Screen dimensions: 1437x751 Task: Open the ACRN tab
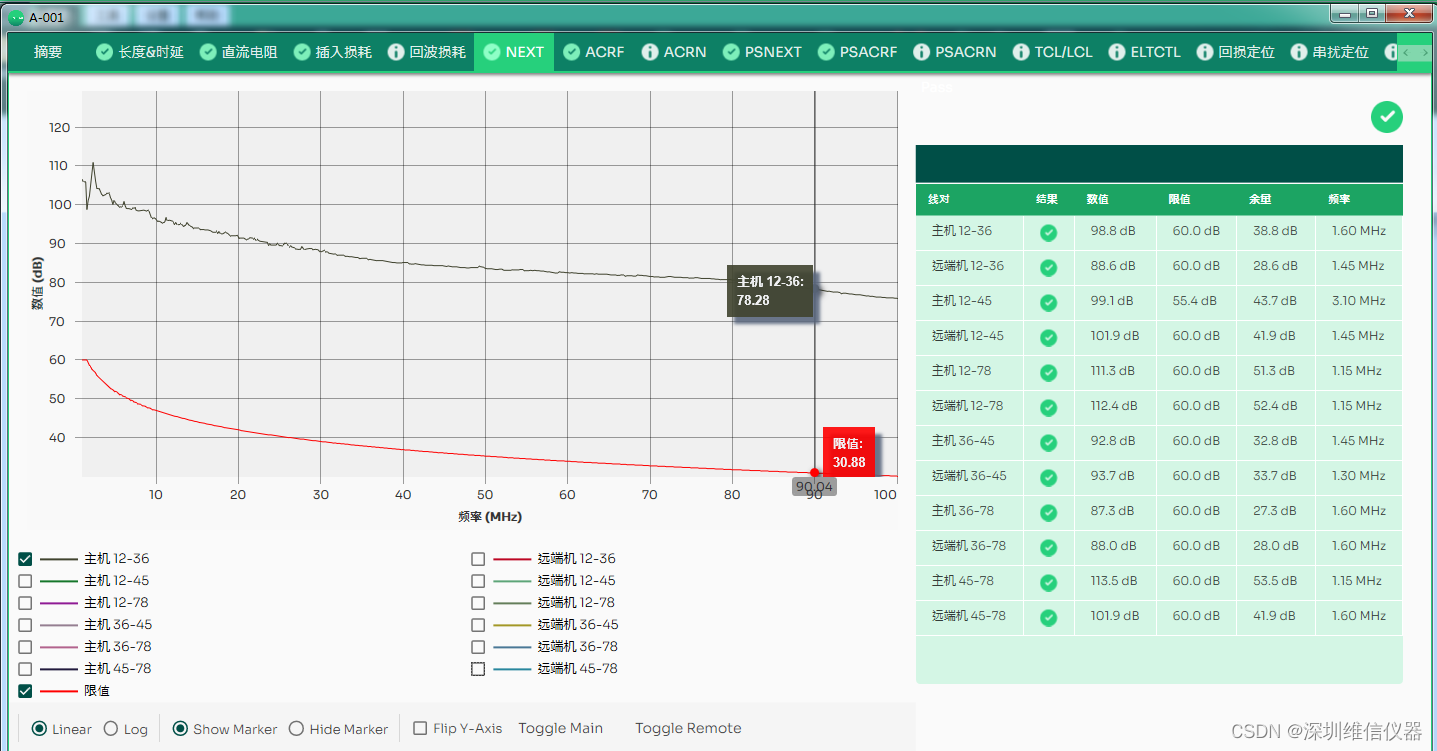(x=673, y=52)
